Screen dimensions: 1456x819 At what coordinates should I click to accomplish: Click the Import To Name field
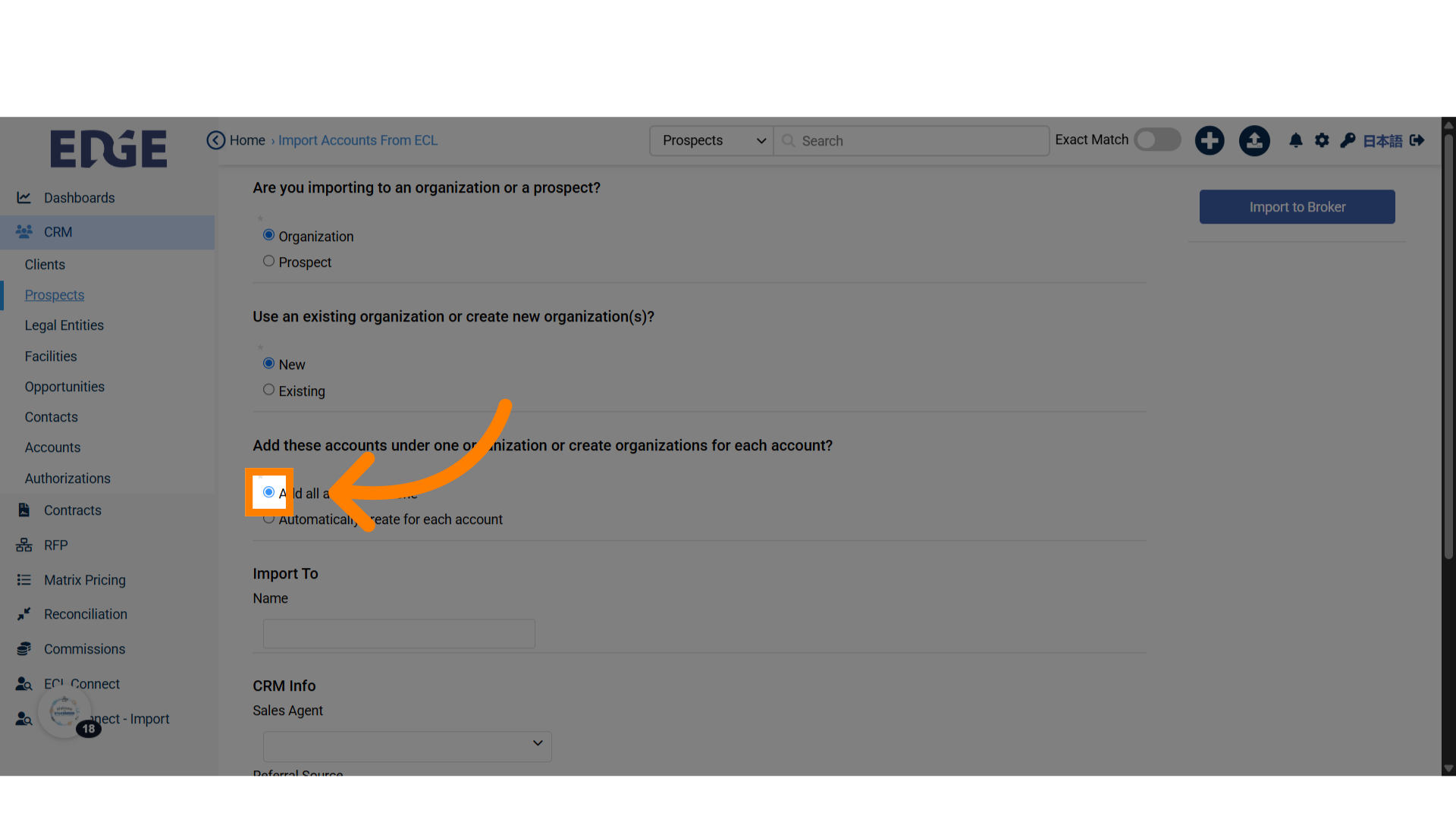(x=399, y=633)
